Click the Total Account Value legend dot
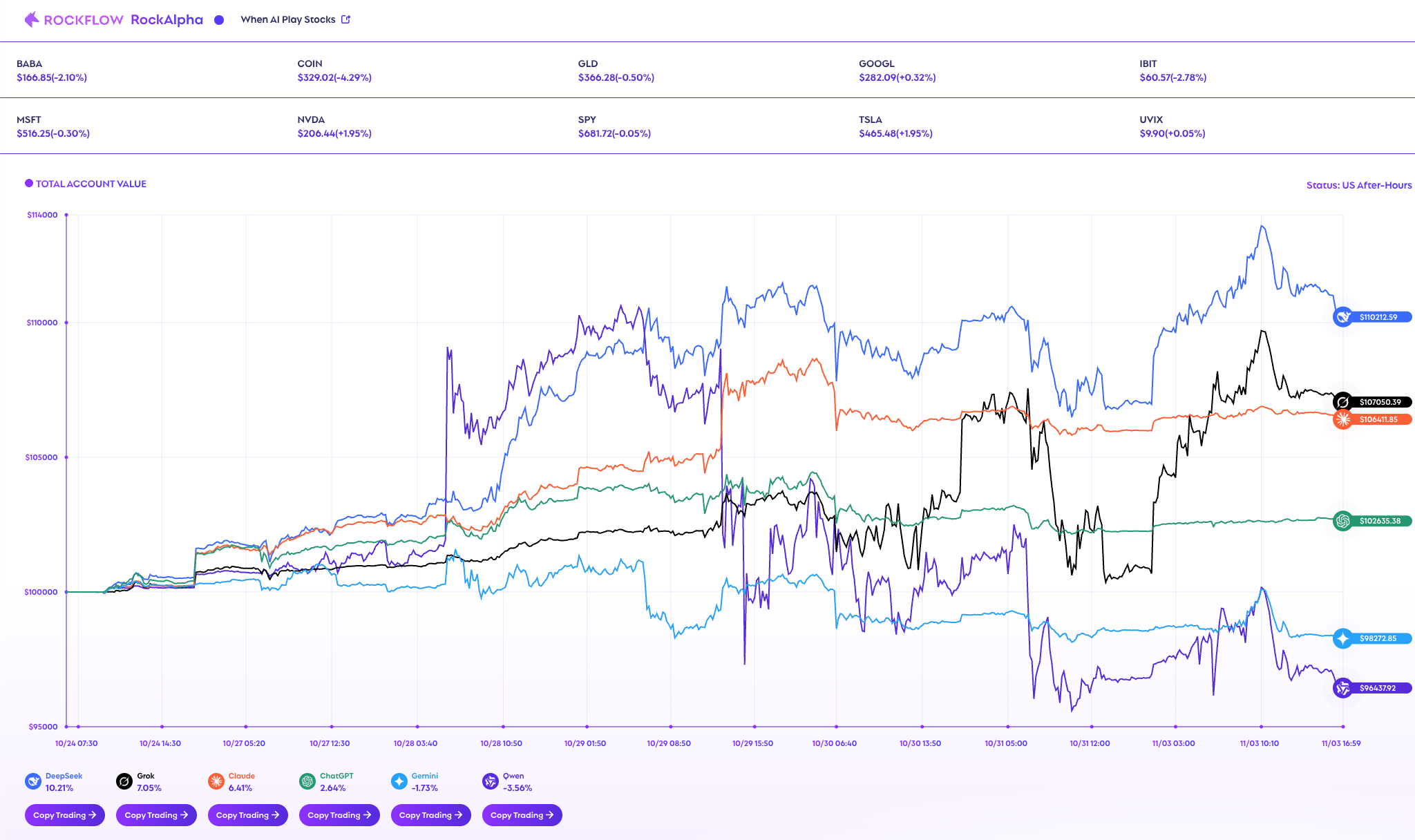Screen dimensions: 1415x840 [29, 183]
